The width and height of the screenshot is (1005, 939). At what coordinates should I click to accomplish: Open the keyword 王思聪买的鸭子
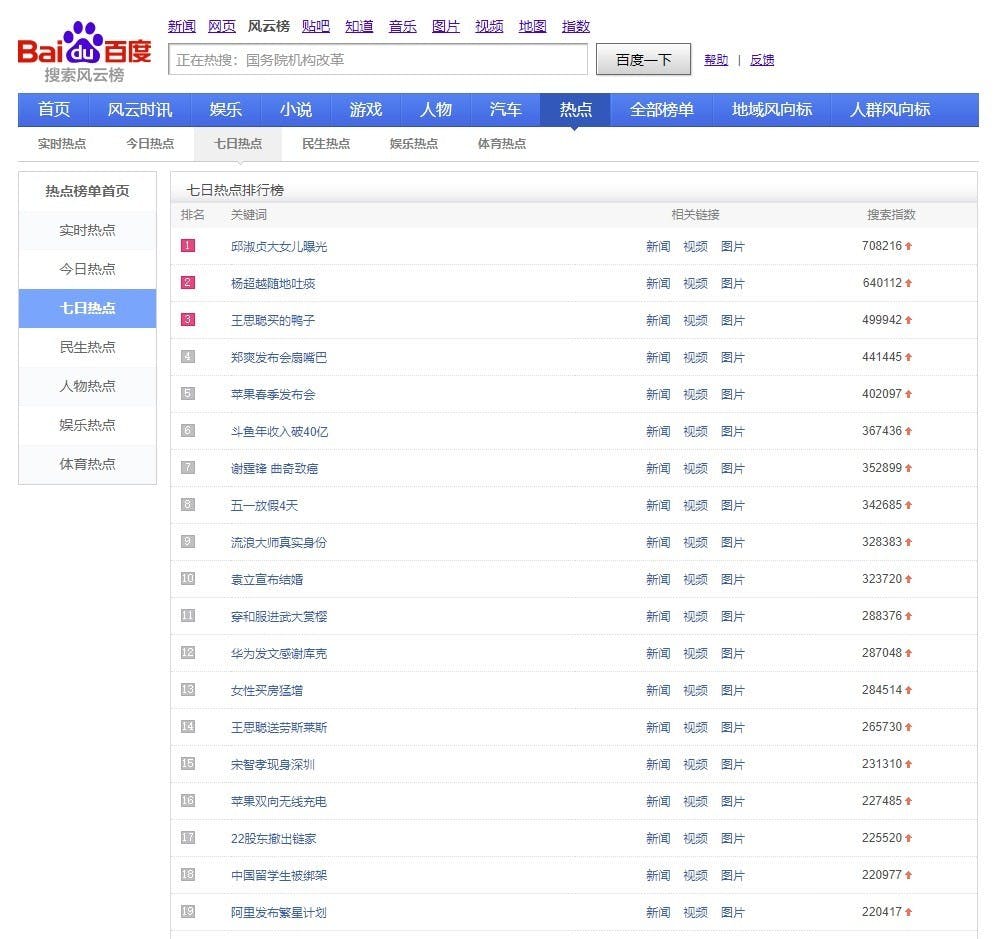[273, 320]
